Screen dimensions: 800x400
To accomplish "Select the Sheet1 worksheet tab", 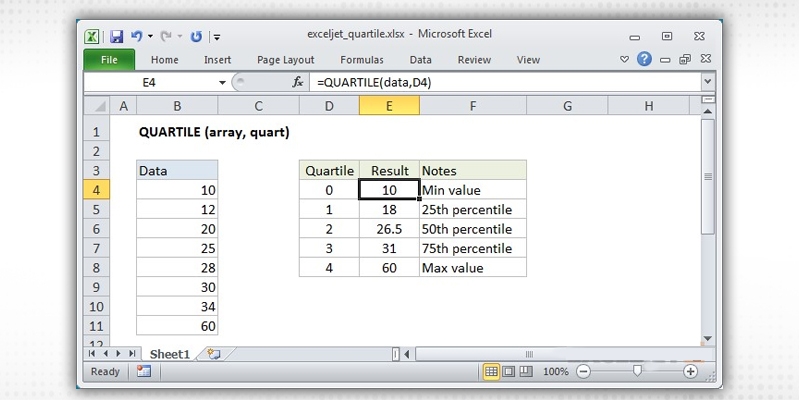I will click(x=171, y=353).
